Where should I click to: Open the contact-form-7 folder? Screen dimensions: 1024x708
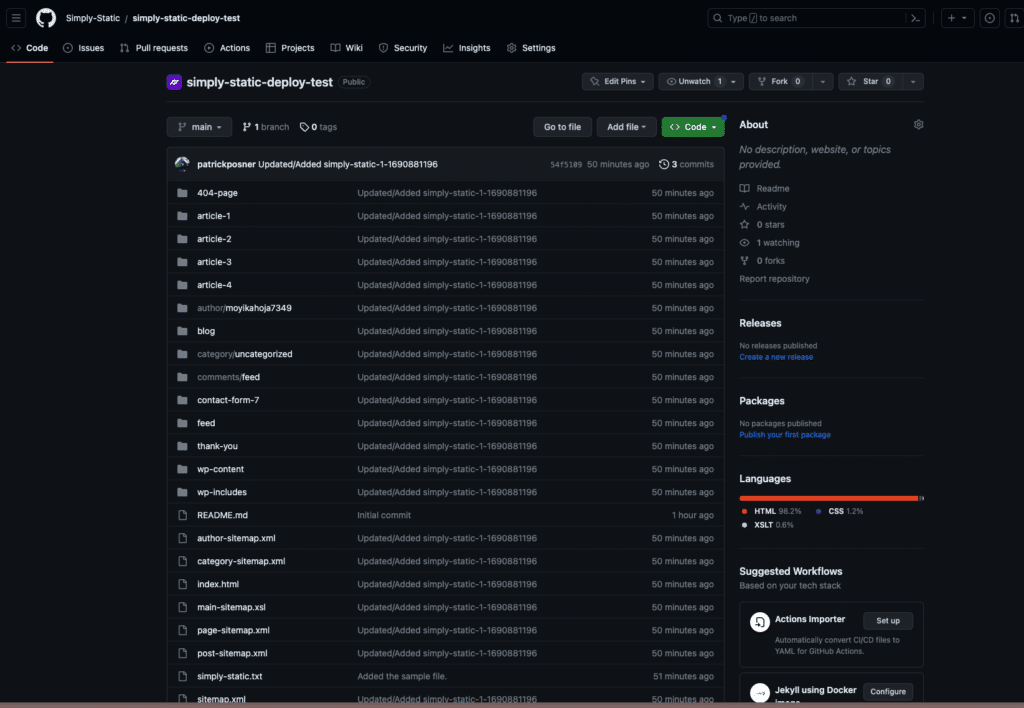click(x=228, y=400)
